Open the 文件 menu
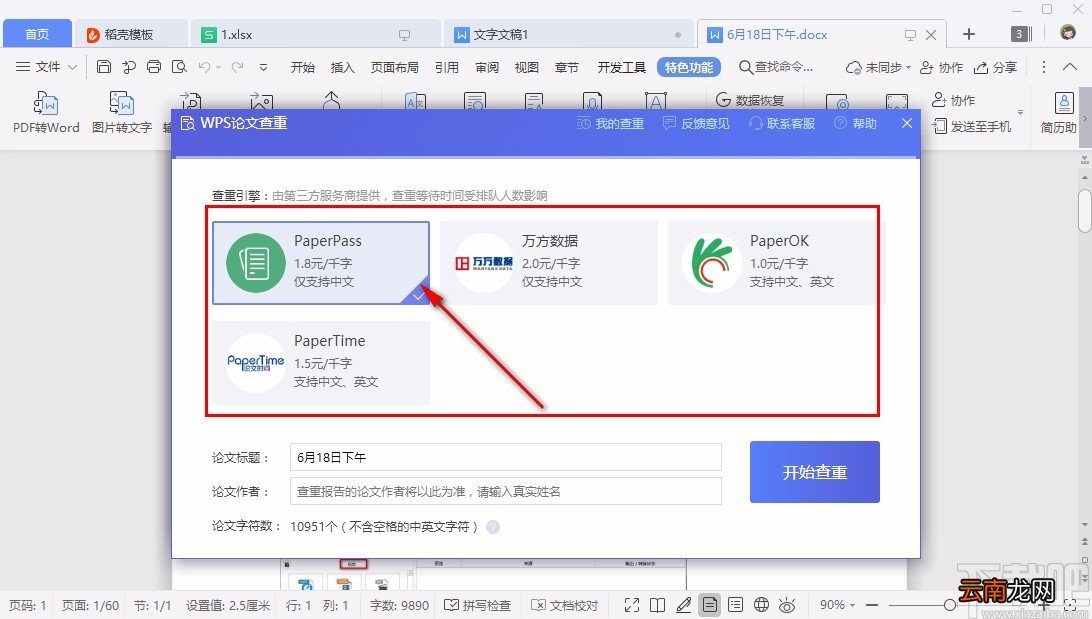Viewport: 1092px width, 619px height. tap(47, 67)
